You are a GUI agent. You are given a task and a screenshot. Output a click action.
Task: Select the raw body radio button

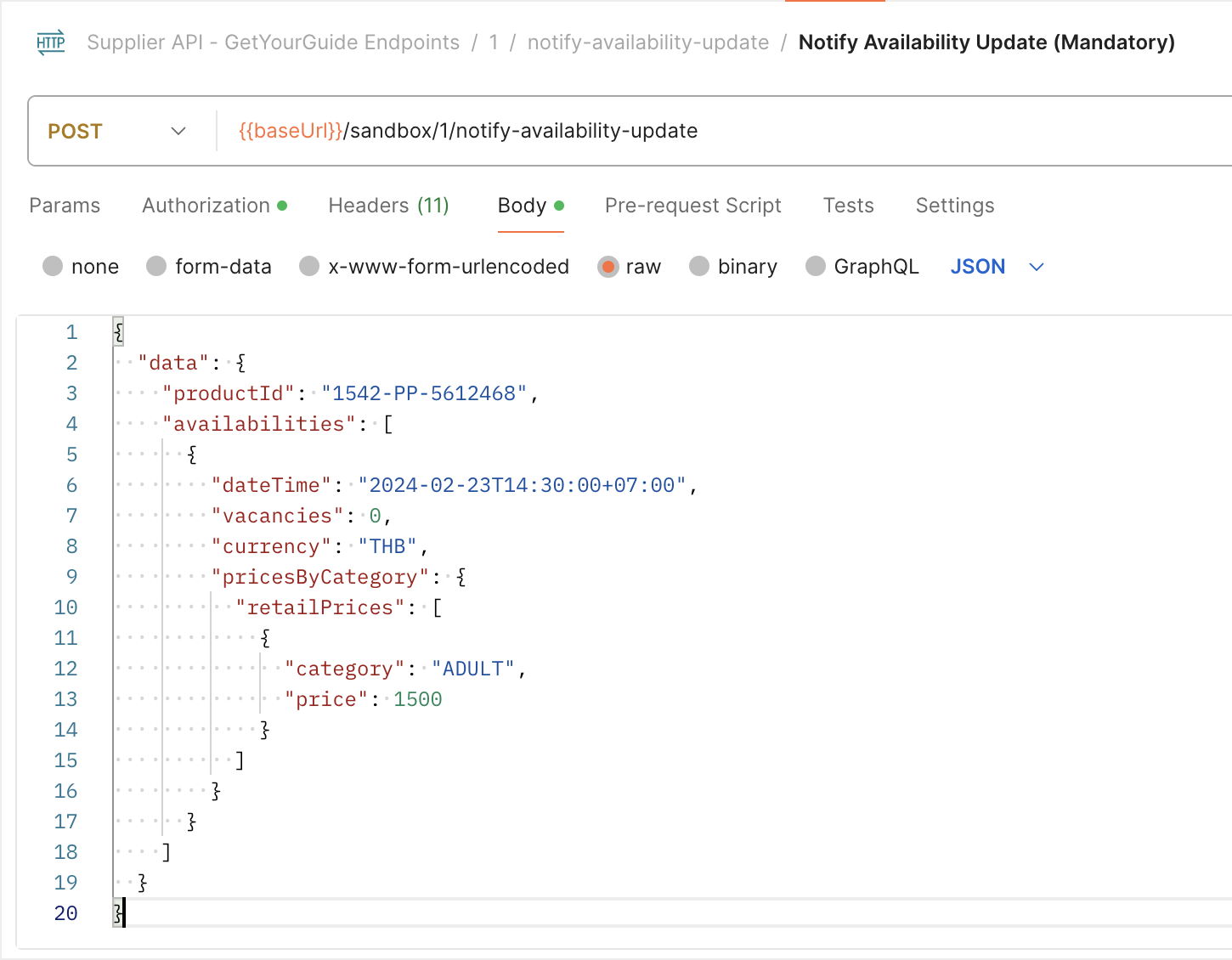pos(608,267)
